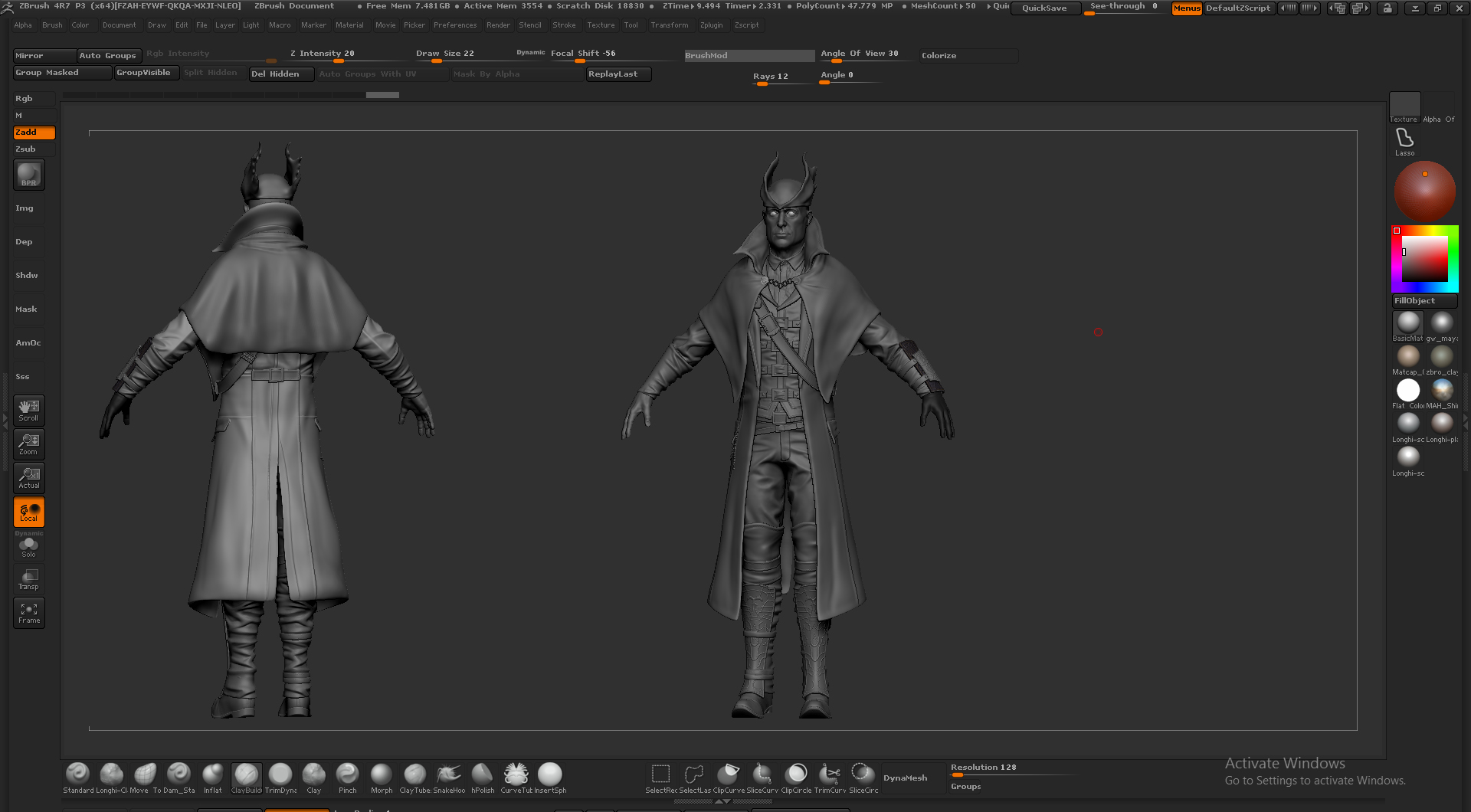The image size is (1471, 812).
Task: Select the ClayBuildup brush
Action: (246, 778)
